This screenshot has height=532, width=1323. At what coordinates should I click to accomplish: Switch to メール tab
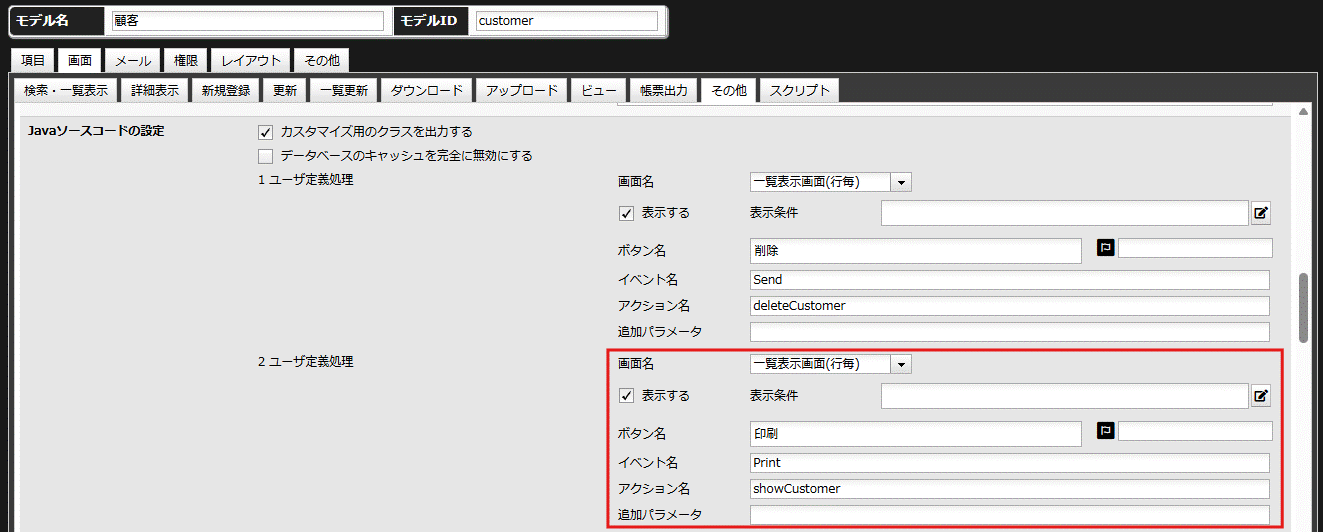132,61
